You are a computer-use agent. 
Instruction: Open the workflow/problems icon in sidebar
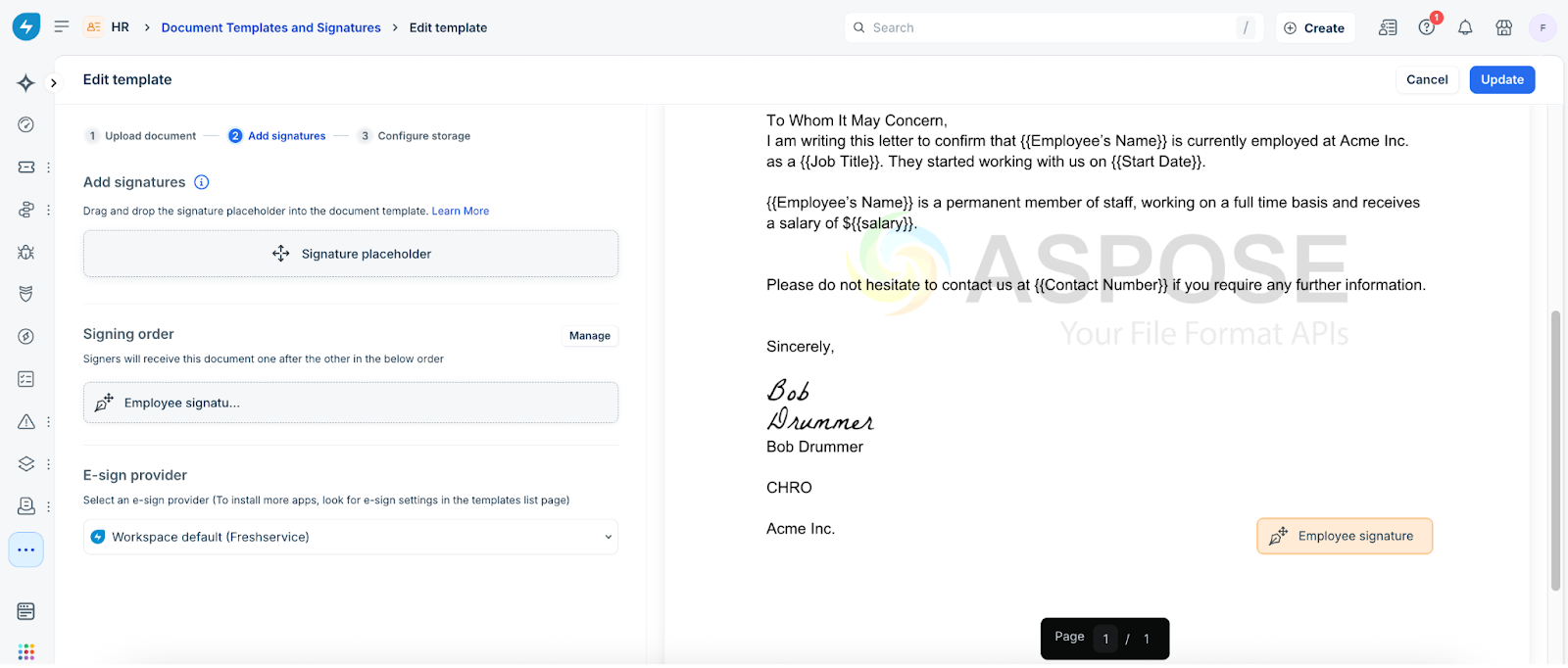pyautogui.click(x=26, y=210)
